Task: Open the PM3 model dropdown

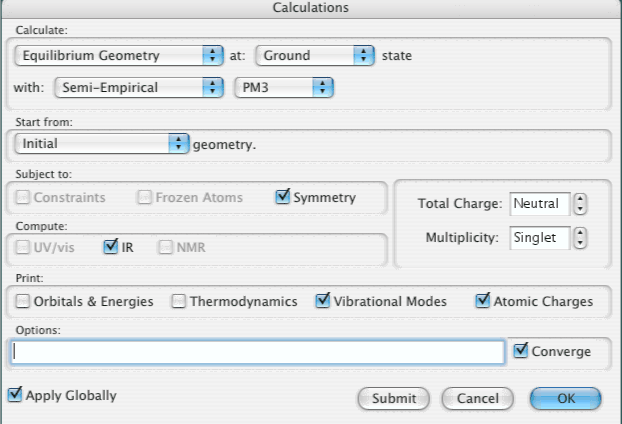Action: 283,88
